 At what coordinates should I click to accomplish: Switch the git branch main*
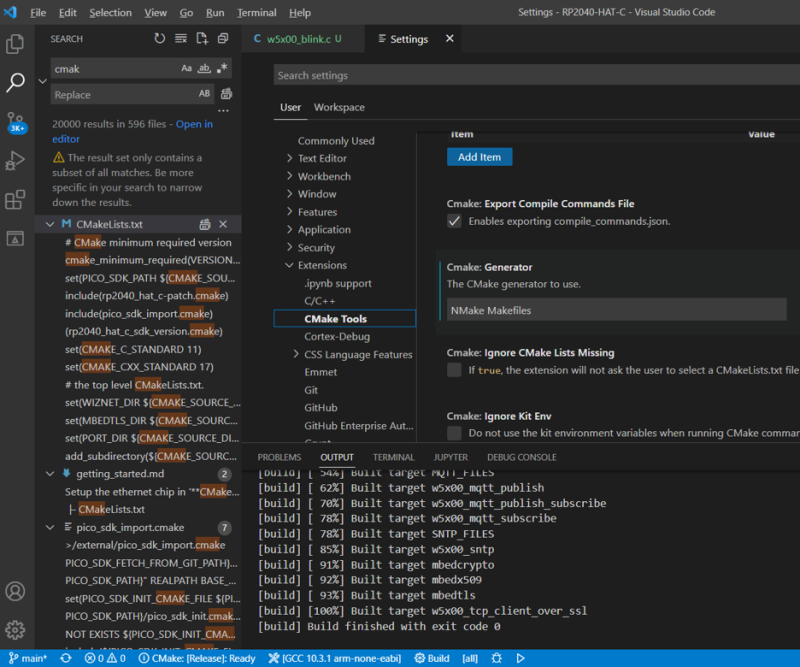coord(28,658)
